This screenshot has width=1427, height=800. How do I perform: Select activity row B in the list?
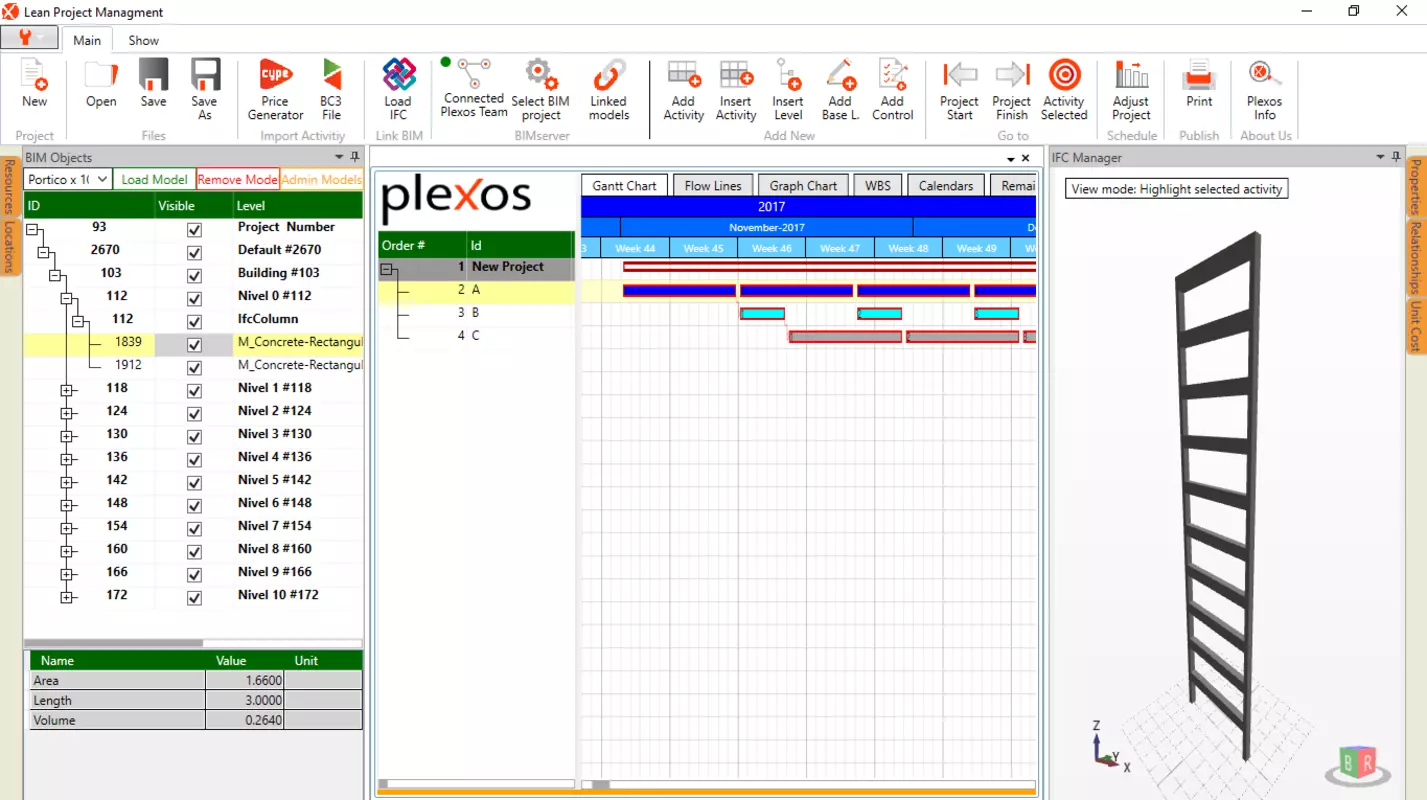pyautogui.click(x=476, y=313)
